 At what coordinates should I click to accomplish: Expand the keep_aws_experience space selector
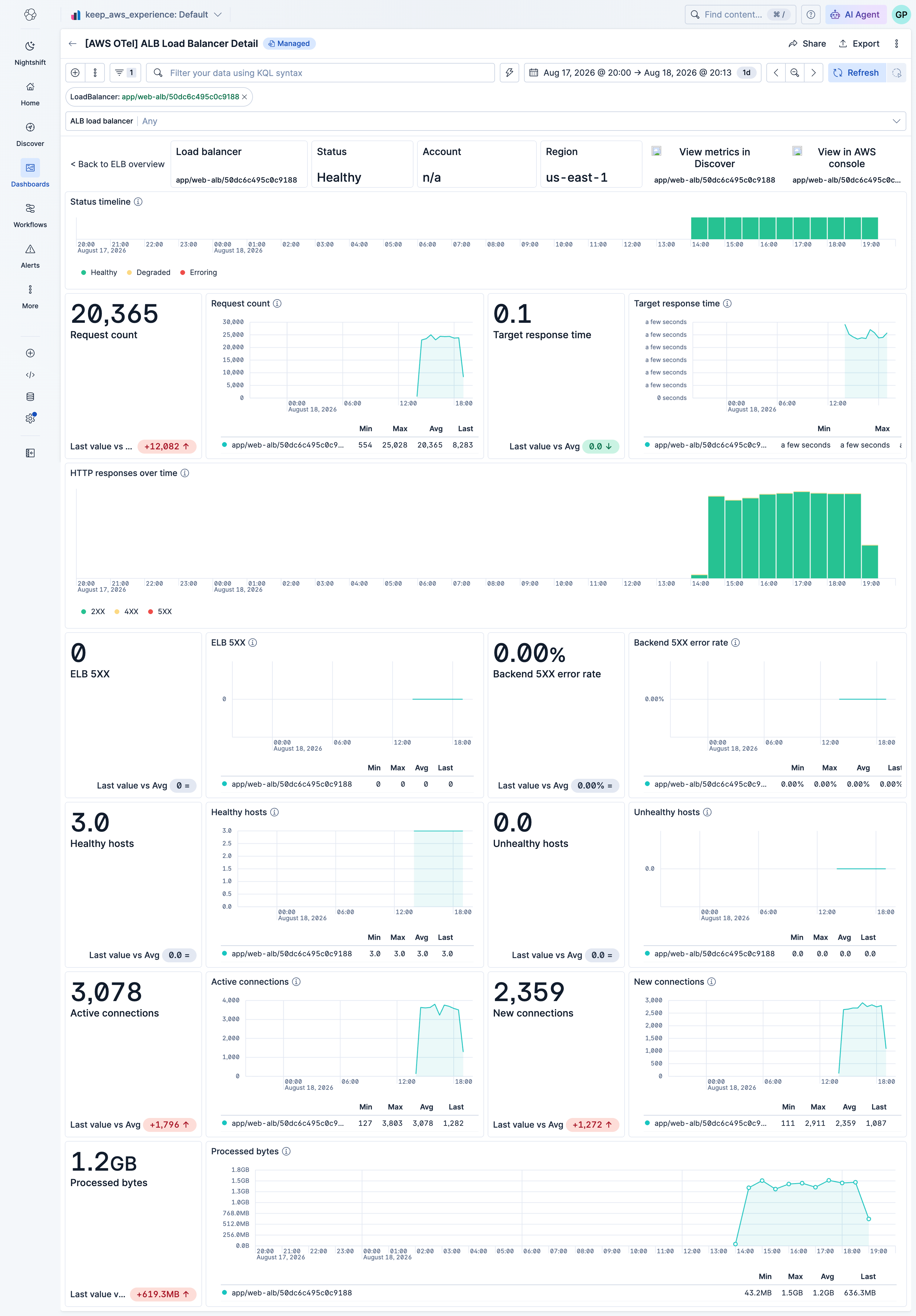pyautogui.click(x=146, y=14)
